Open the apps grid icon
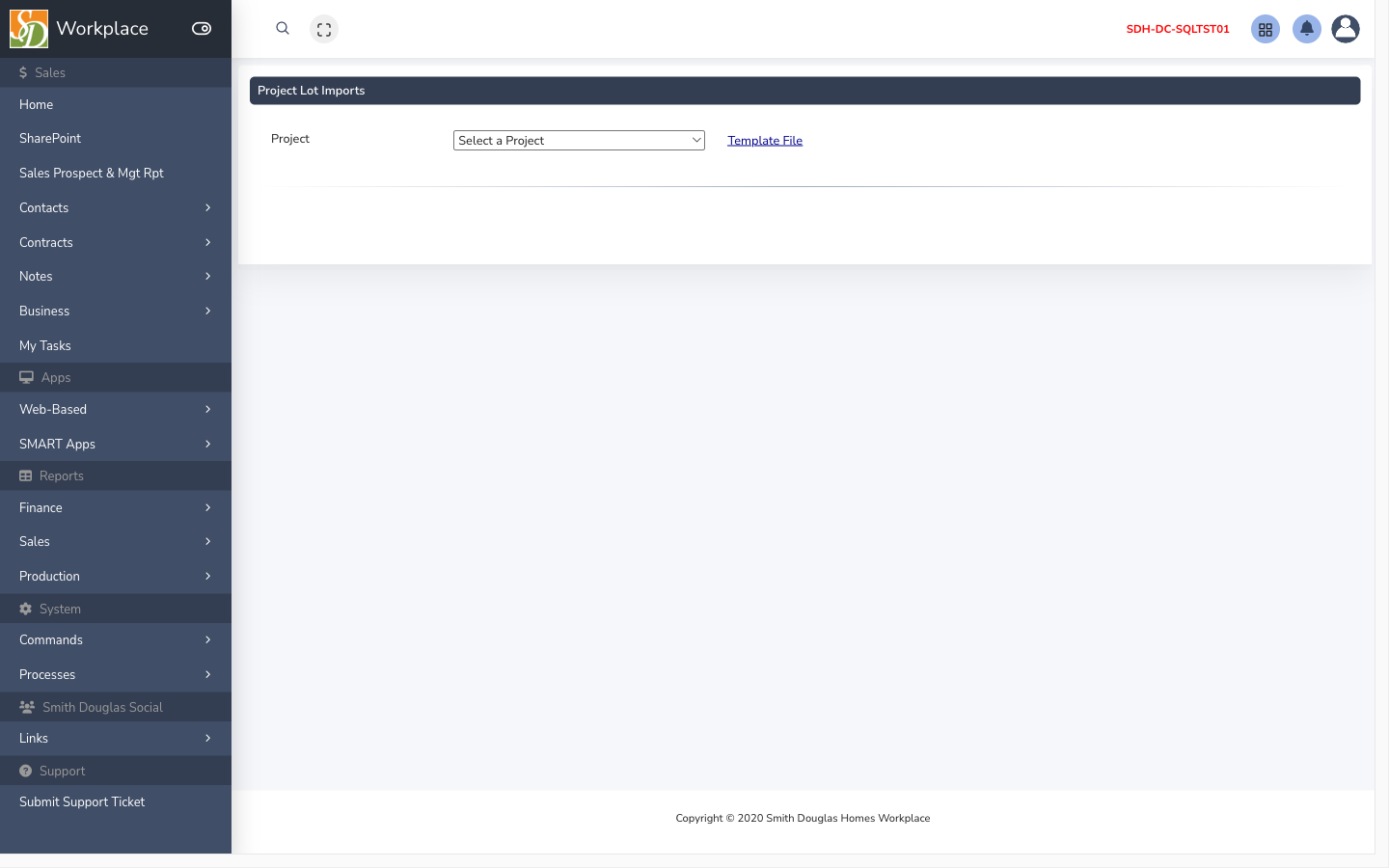 tap(1266, 29)
